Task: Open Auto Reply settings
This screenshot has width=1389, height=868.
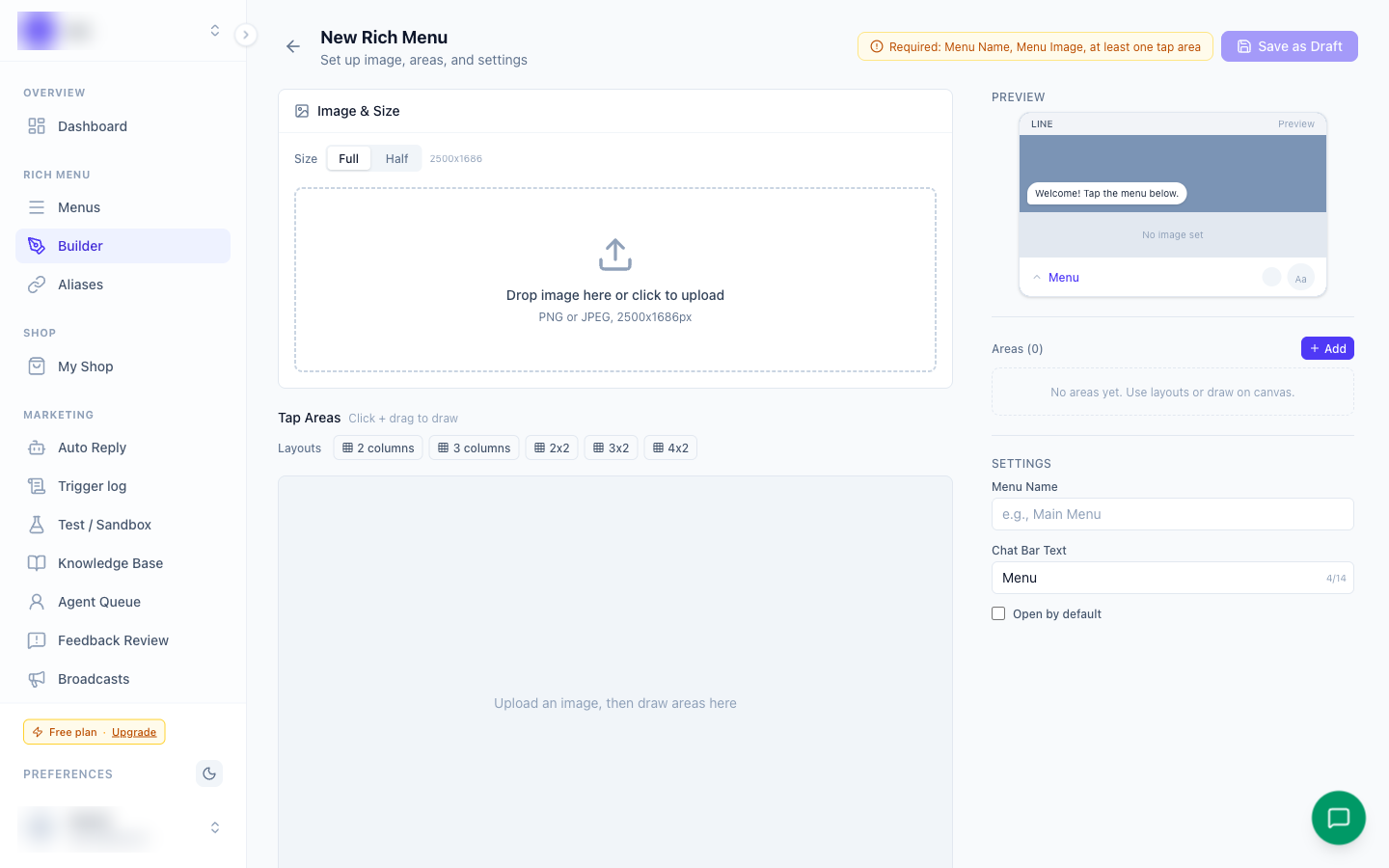Action: click(x=123, y=448)
